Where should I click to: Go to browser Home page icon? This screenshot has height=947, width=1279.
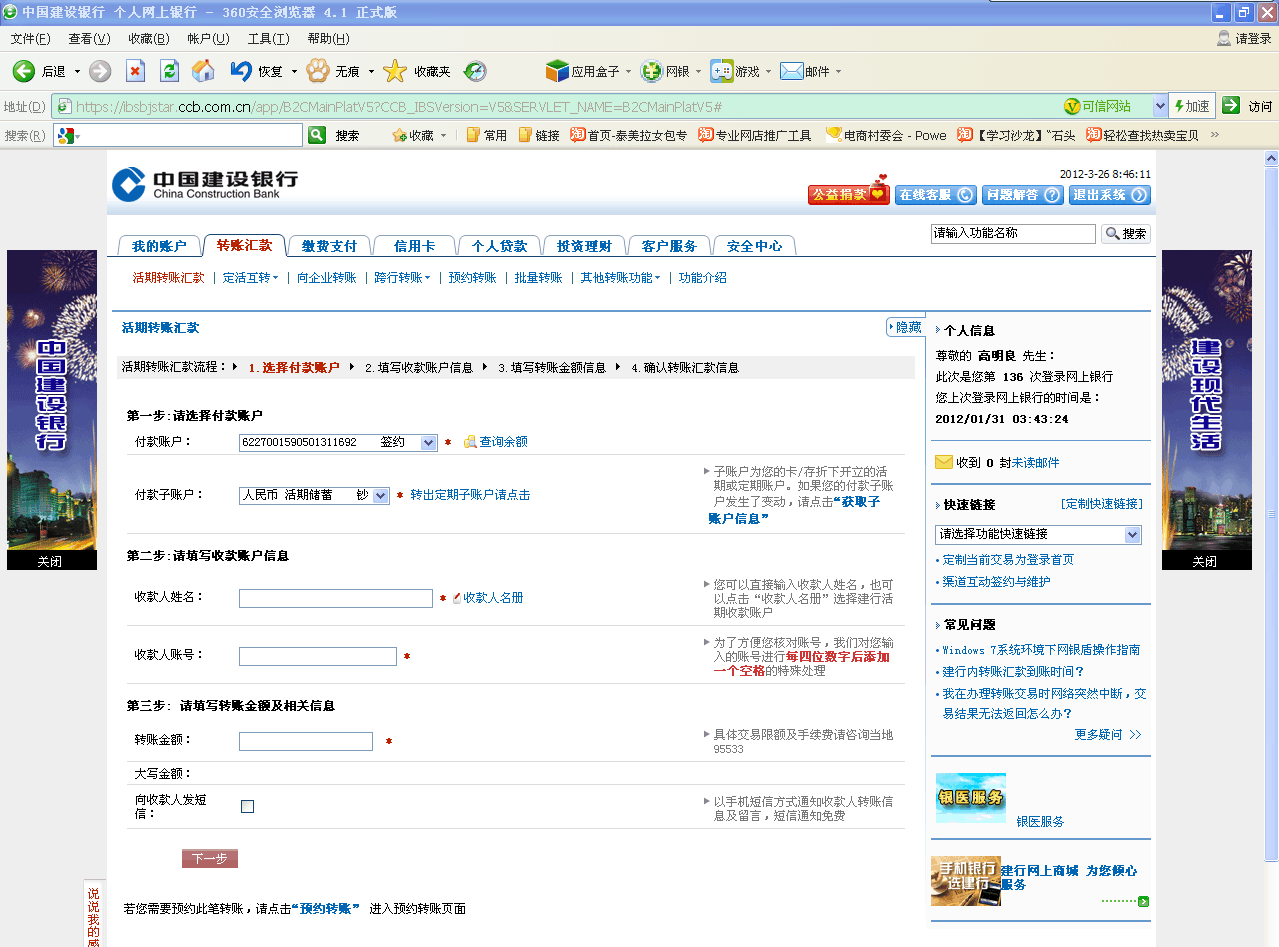coord(203,71)
